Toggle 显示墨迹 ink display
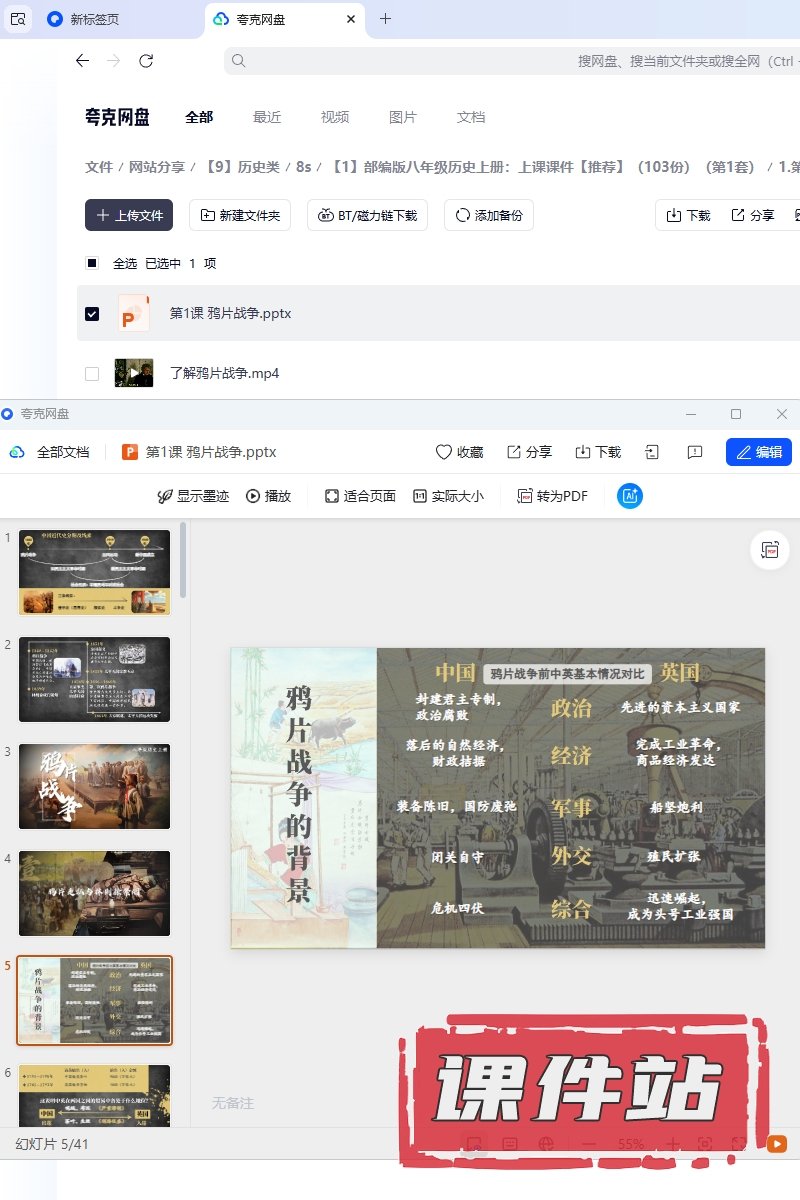Viewport: 800px width, 1200px height. 165,496
